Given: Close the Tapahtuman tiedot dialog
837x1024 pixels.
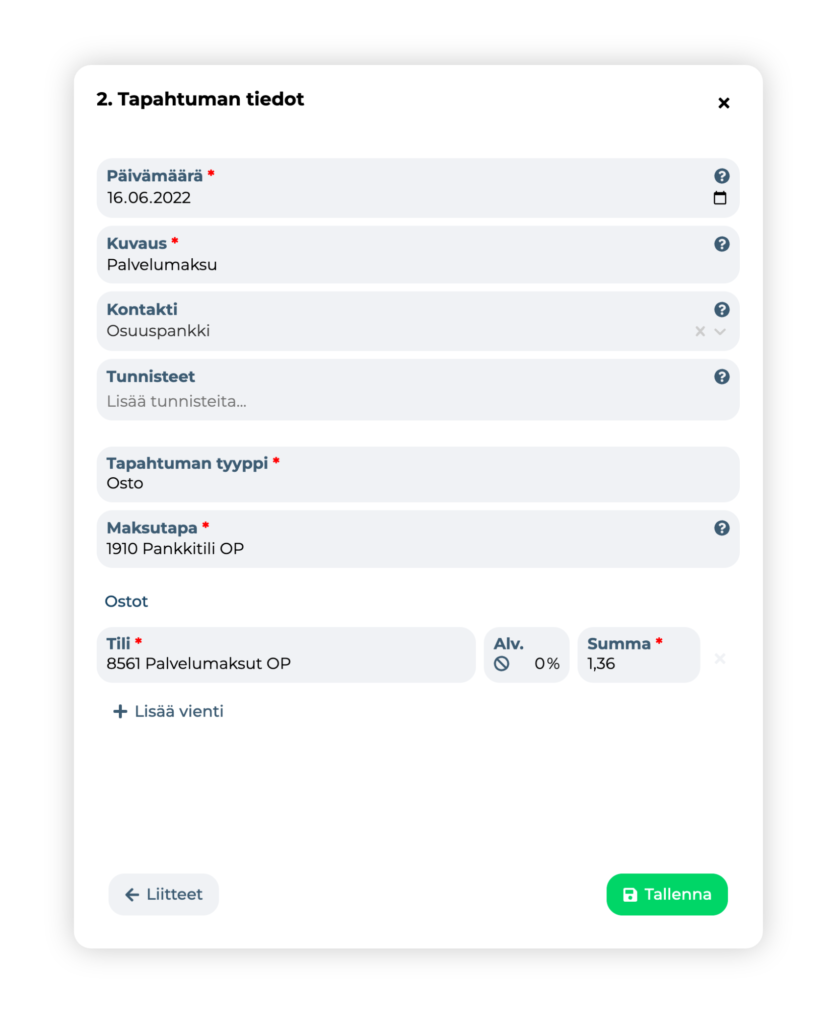Looking at the screenshot, I should pyautogui.click(x=723, y=103).
